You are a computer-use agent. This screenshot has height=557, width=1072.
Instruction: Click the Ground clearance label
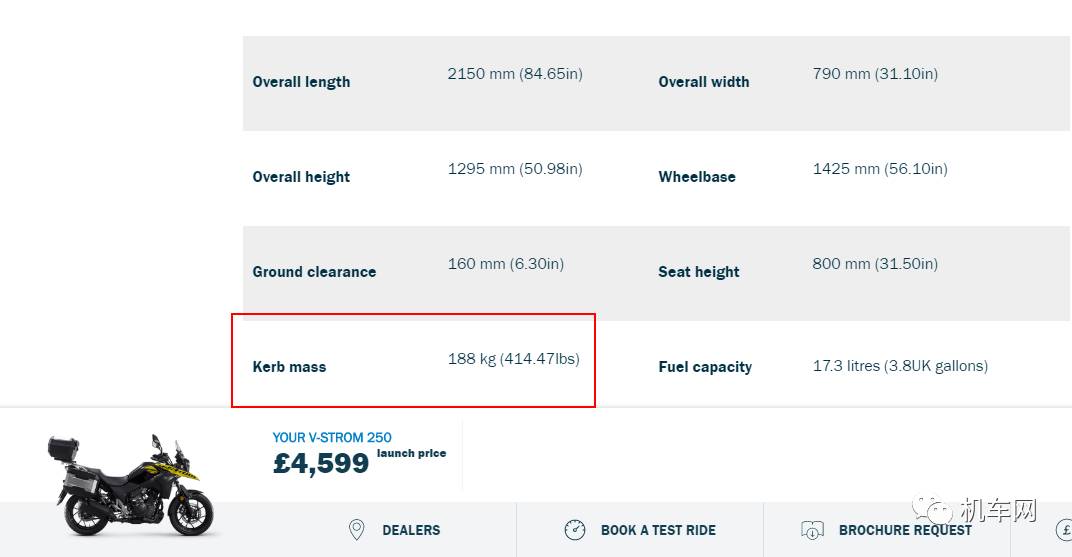pyautogui.click(x=314, y=272)
